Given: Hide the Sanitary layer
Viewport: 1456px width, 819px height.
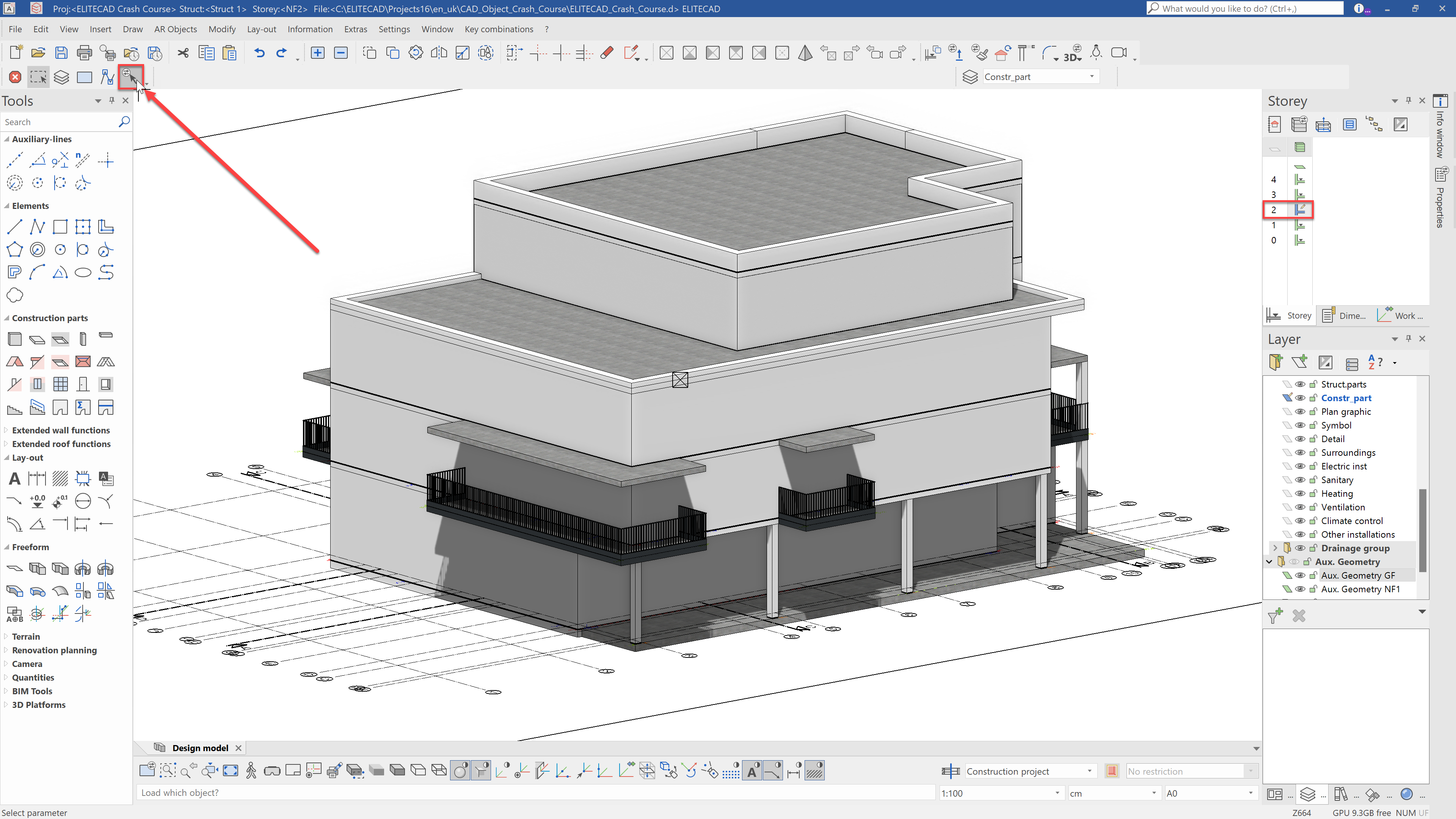Looking at the screenshot, I should point(1300,480).
